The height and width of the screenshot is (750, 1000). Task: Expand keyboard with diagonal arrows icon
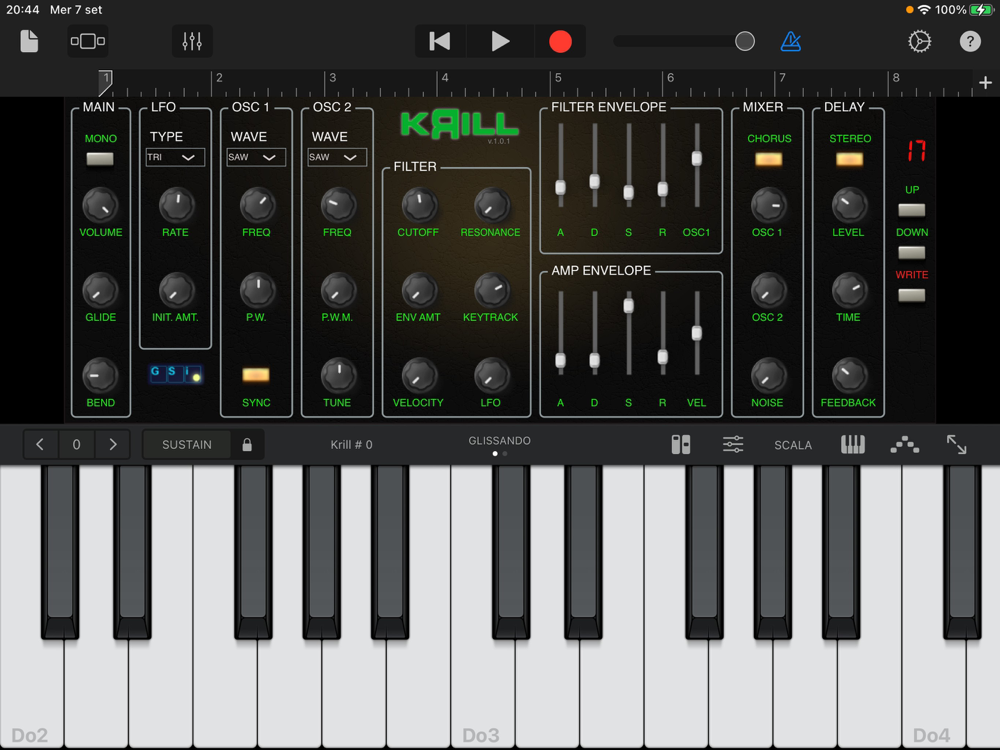[956, 445]
